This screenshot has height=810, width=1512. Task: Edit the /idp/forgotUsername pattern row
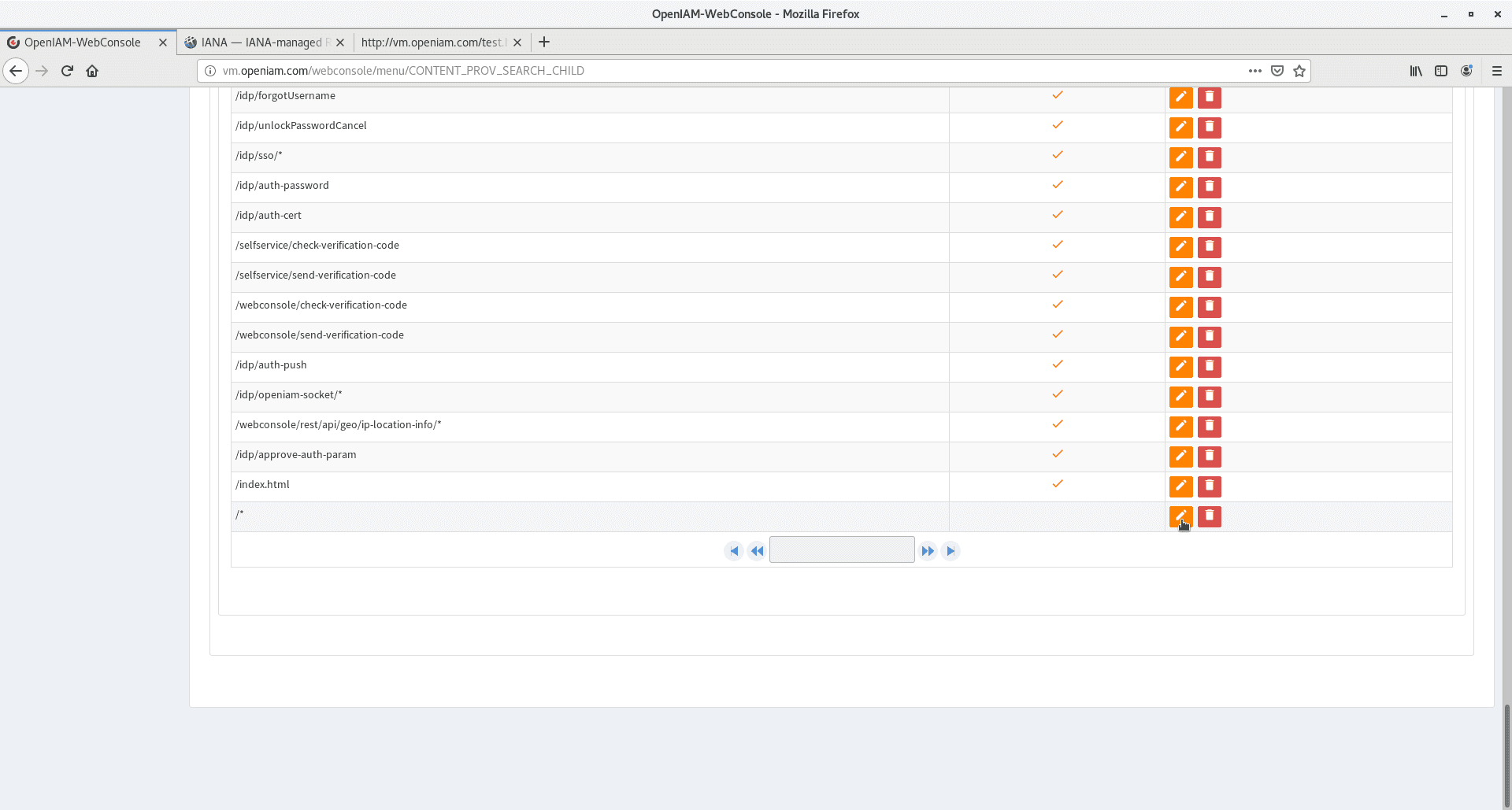(1180, 97)
